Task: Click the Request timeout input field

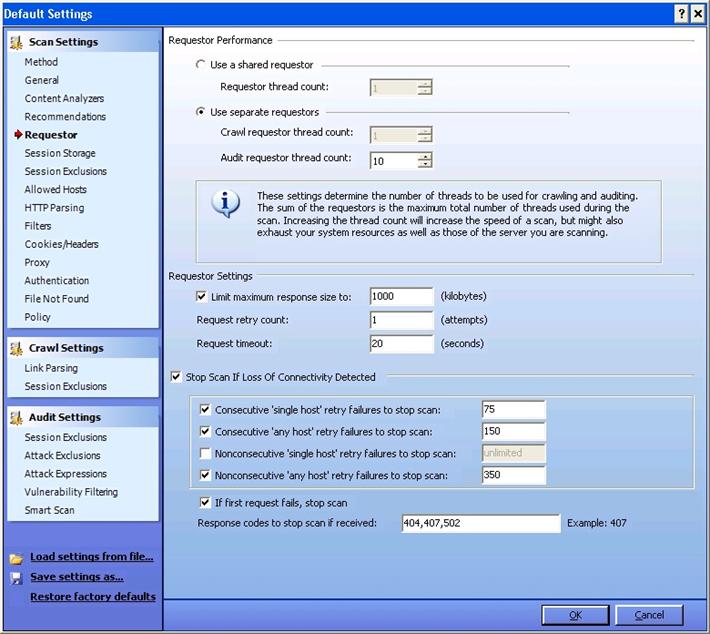Action: [x=401, y=343]
